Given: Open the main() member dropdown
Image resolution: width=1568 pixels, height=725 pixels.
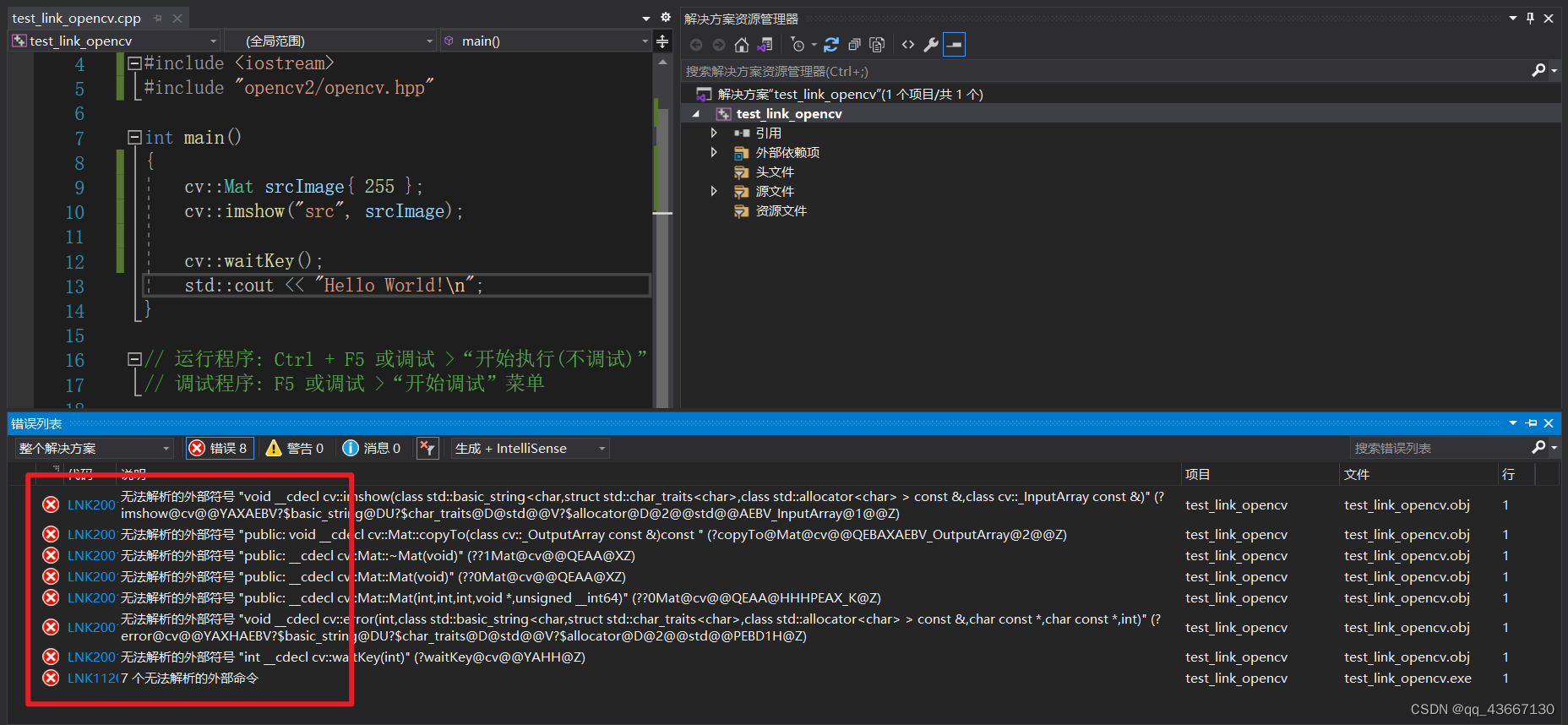Looking at the screenshot, I should (x=546, y=41).
